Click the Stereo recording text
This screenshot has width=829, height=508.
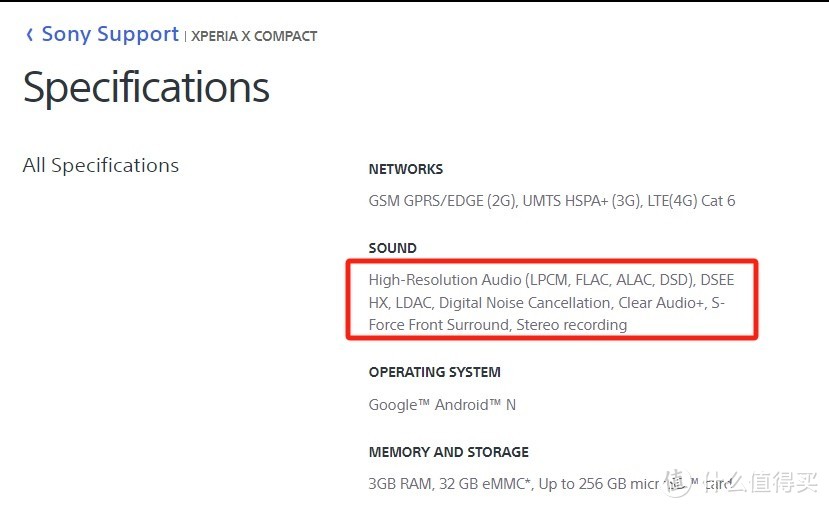pos(573,325)
